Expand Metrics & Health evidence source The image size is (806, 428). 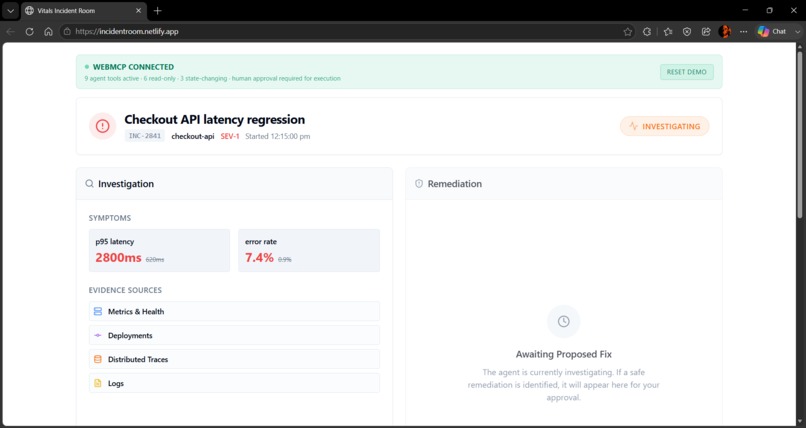tap(234, 311)
